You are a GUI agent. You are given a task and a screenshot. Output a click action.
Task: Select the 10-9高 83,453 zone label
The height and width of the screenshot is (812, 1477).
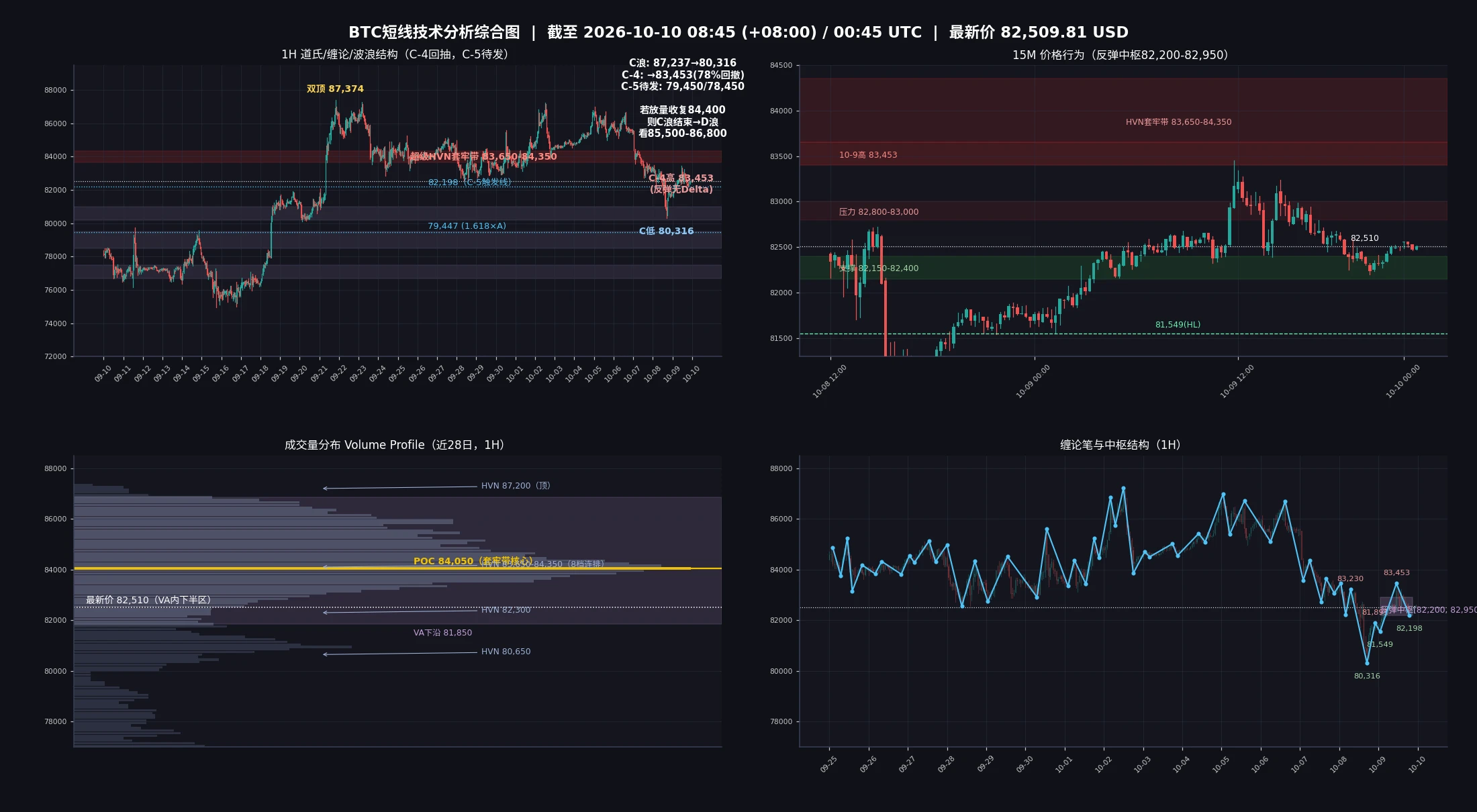click(867, 155)
